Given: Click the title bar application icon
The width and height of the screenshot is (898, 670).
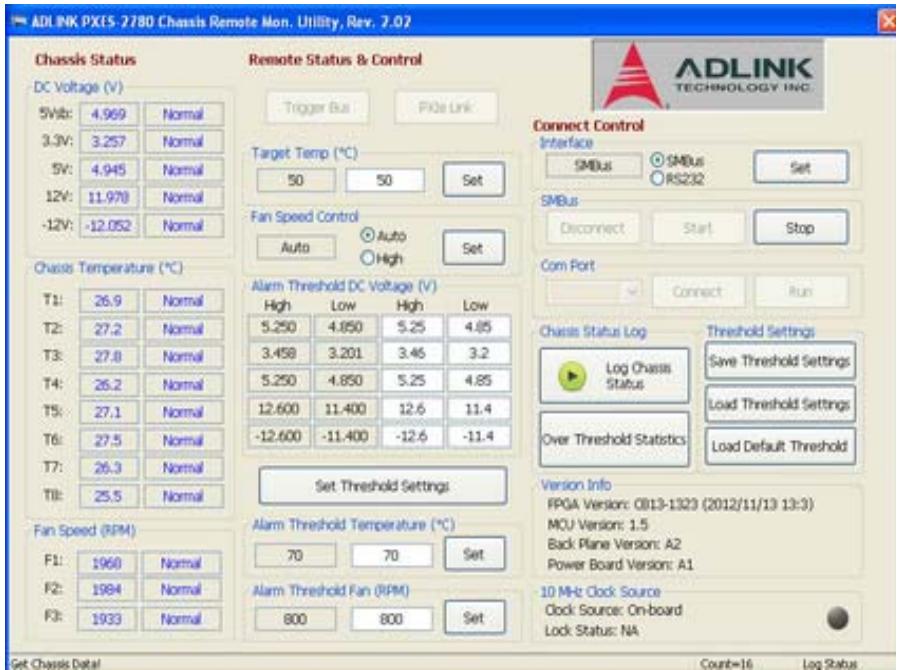Looking at the screenshot, I should (x=19, y=22).
